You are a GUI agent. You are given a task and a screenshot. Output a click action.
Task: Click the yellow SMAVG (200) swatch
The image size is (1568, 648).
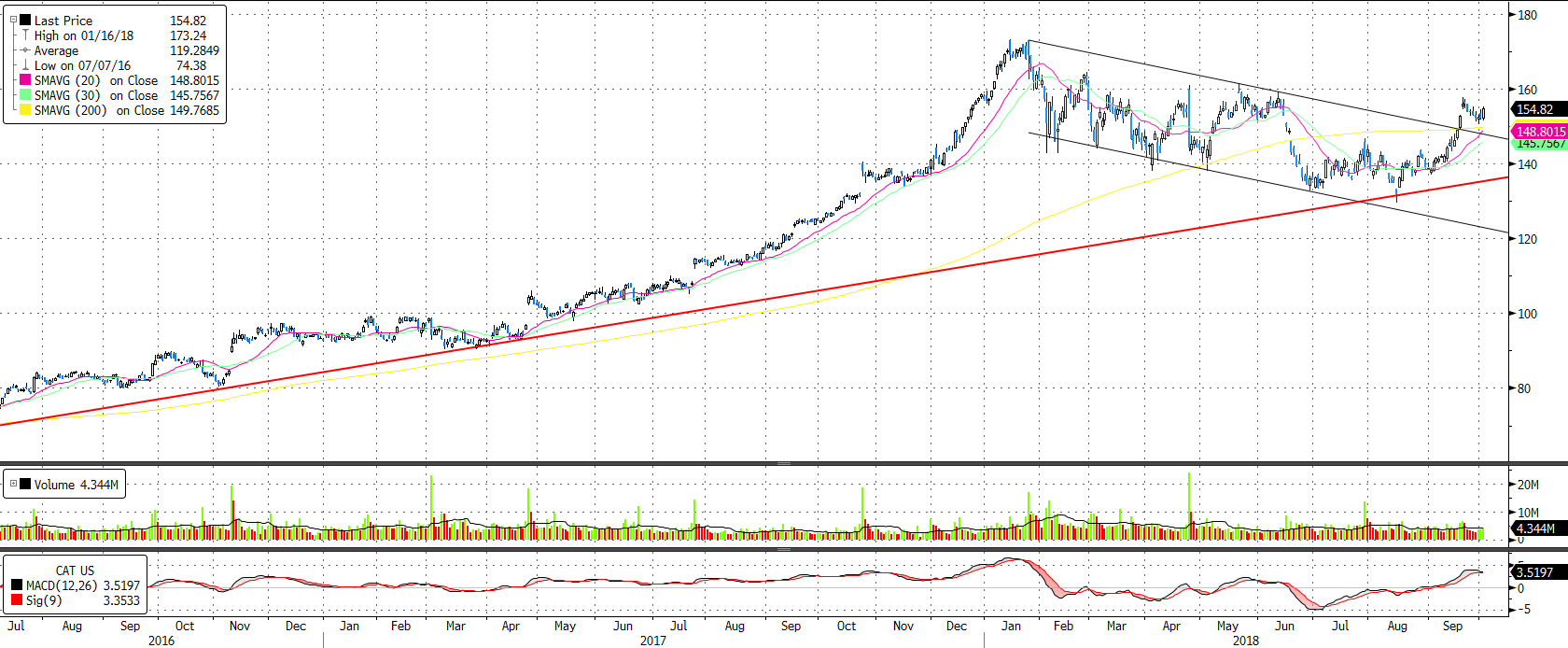pos(25,110)
